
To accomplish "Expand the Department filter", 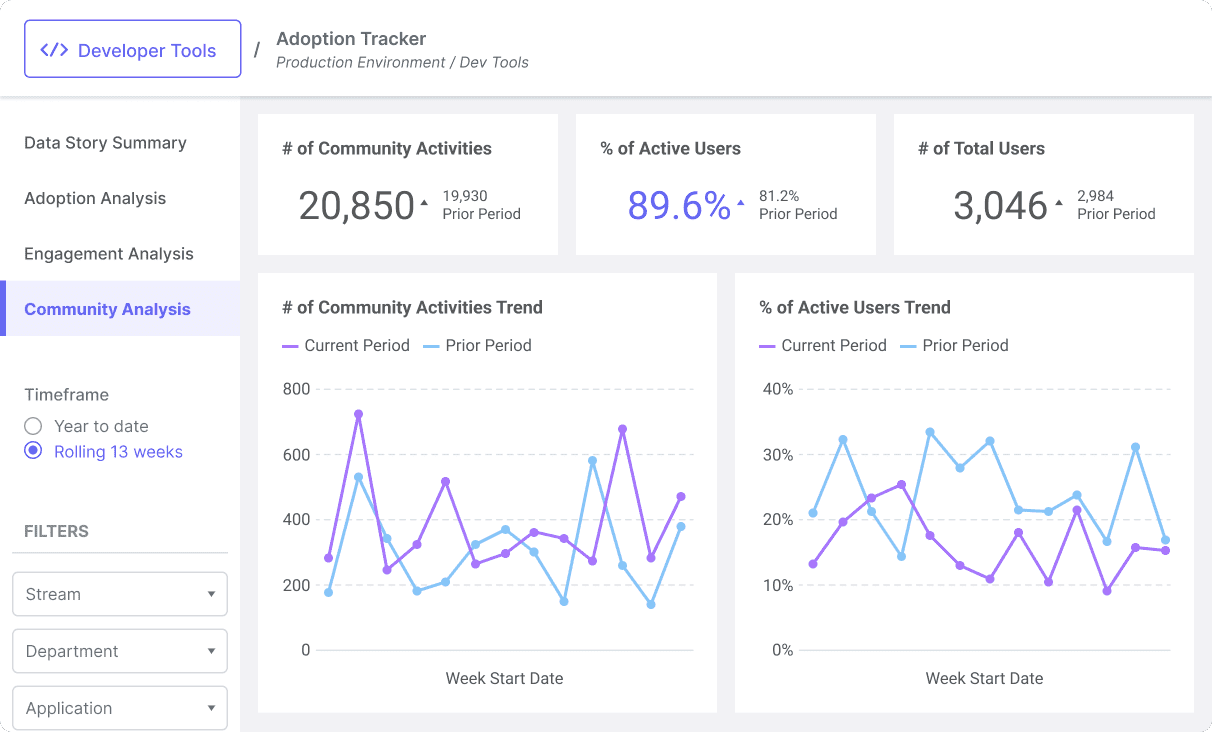I will [119, 650].
